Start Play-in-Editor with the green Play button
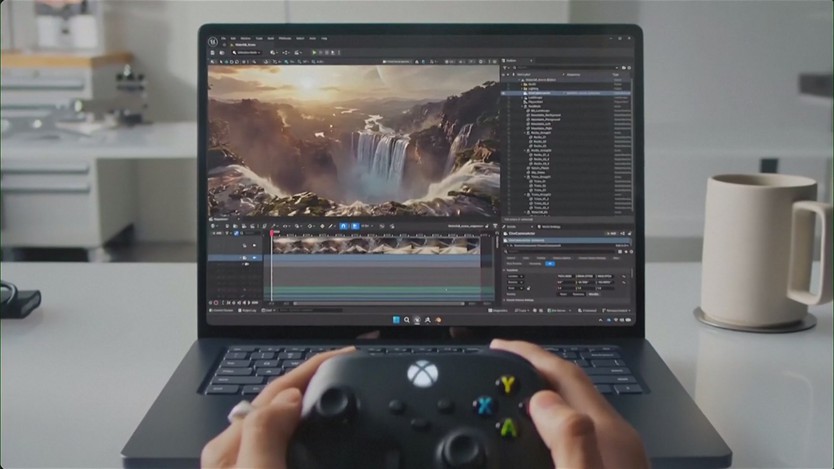834x469 pixels. [314, 53]
